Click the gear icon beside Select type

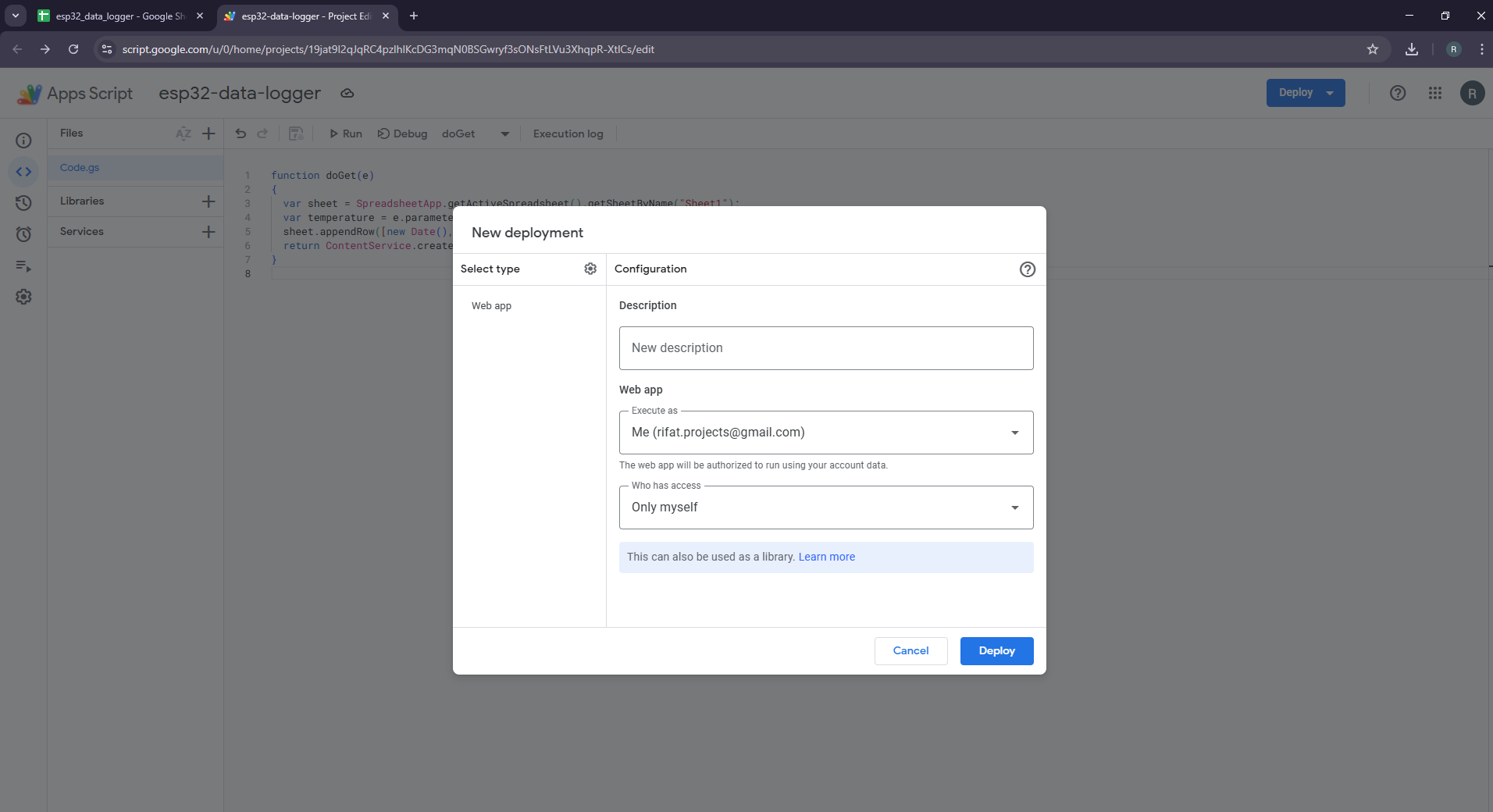click(x=590, y=269)
